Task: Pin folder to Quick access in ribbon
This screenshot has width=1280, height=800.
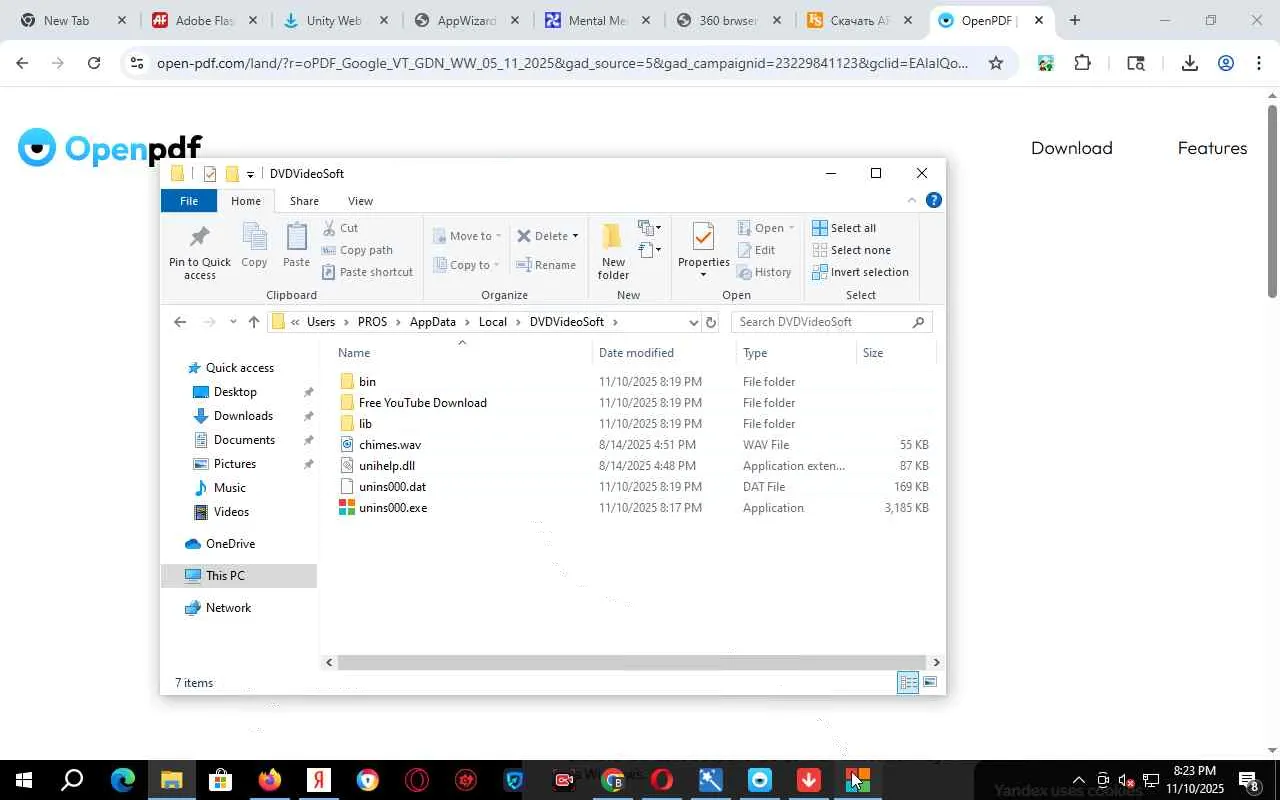Action: pyautogui.click(x=199, y=251)
